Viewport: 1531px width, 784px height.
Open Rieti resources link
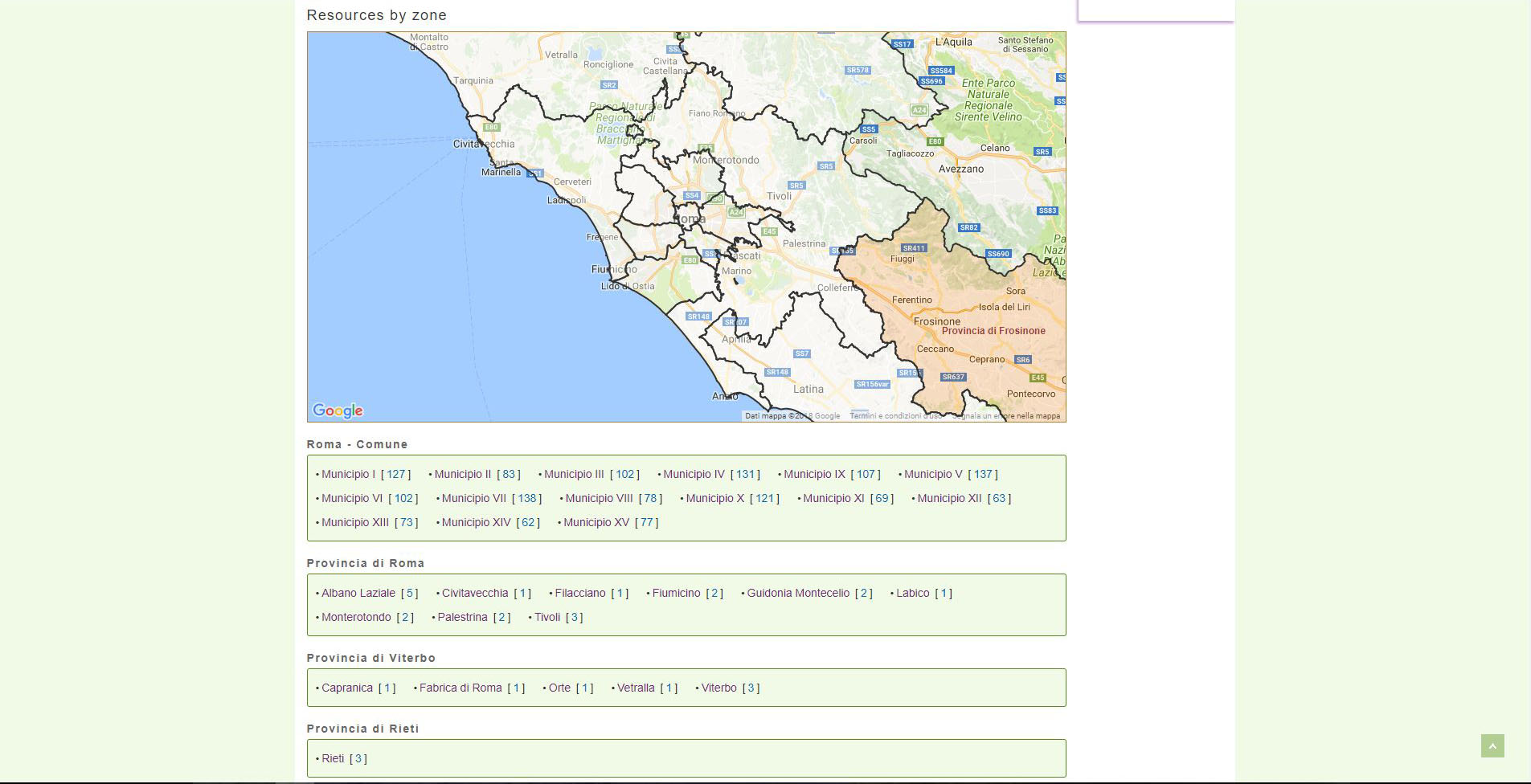tap(333, 758)
